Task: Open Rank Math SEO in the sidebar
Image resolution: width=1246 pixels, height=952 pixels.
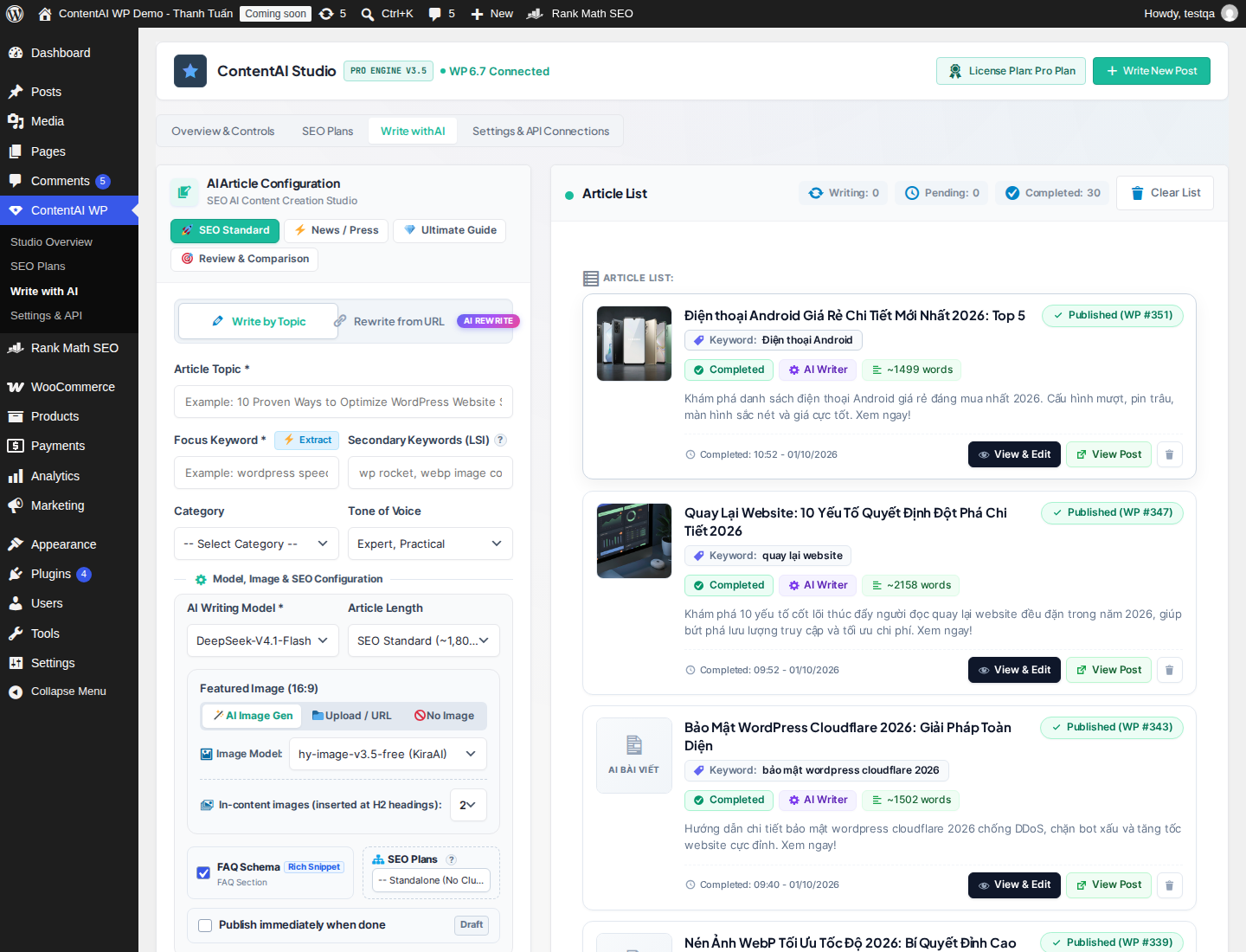Action: tap(69, 348)
